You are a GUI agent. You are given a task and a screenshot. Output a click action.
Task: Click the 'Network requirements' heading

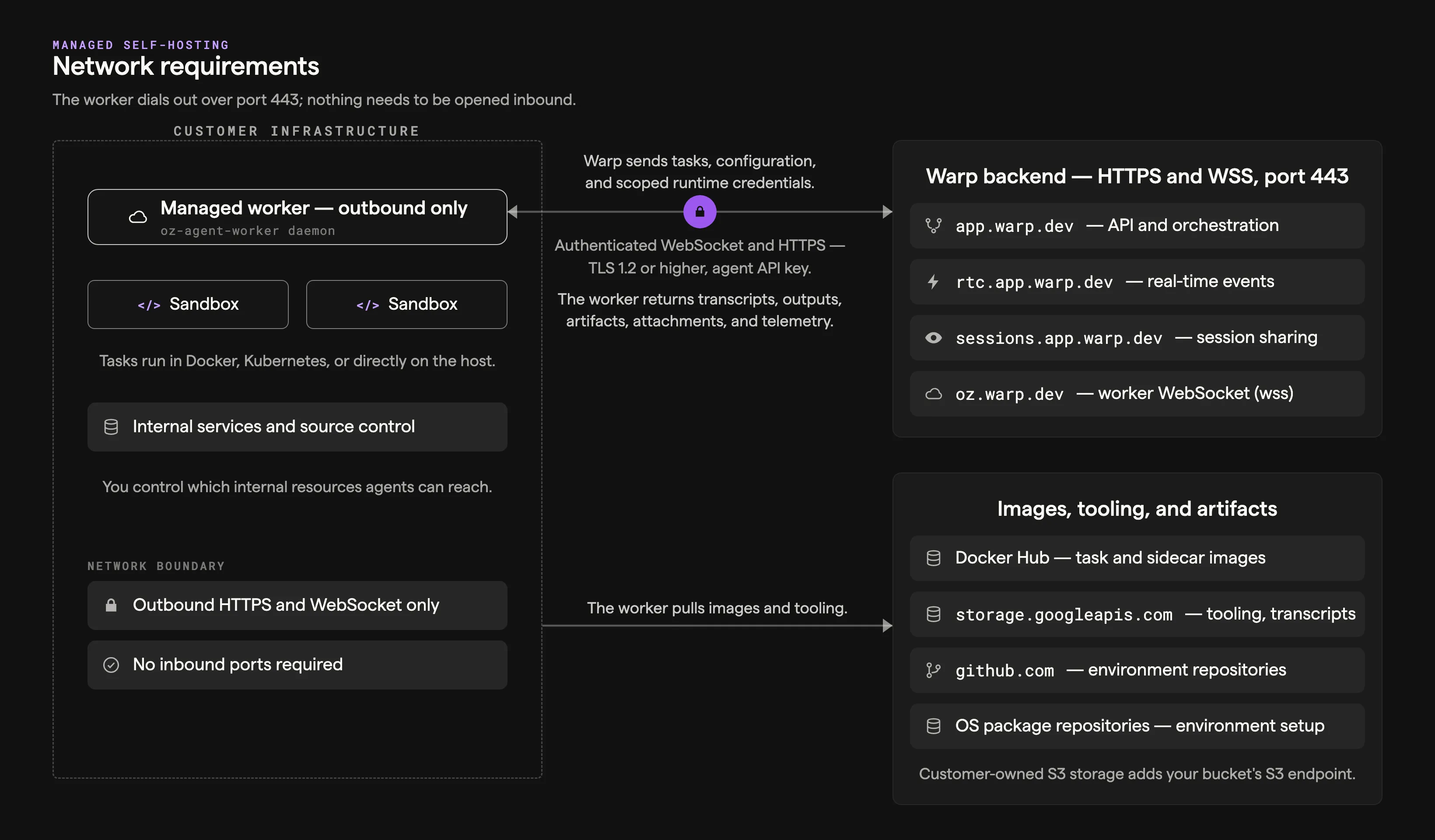[185, 66]
